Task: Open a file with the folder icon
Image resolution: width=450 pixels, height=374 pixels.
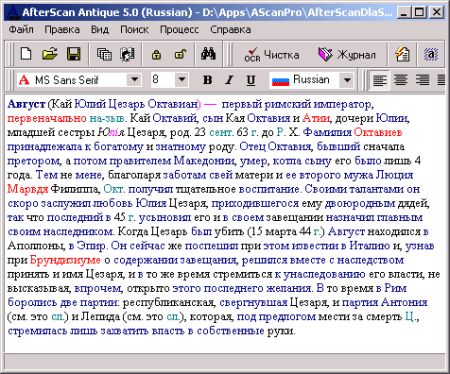Action: click(x=50, y=54)
